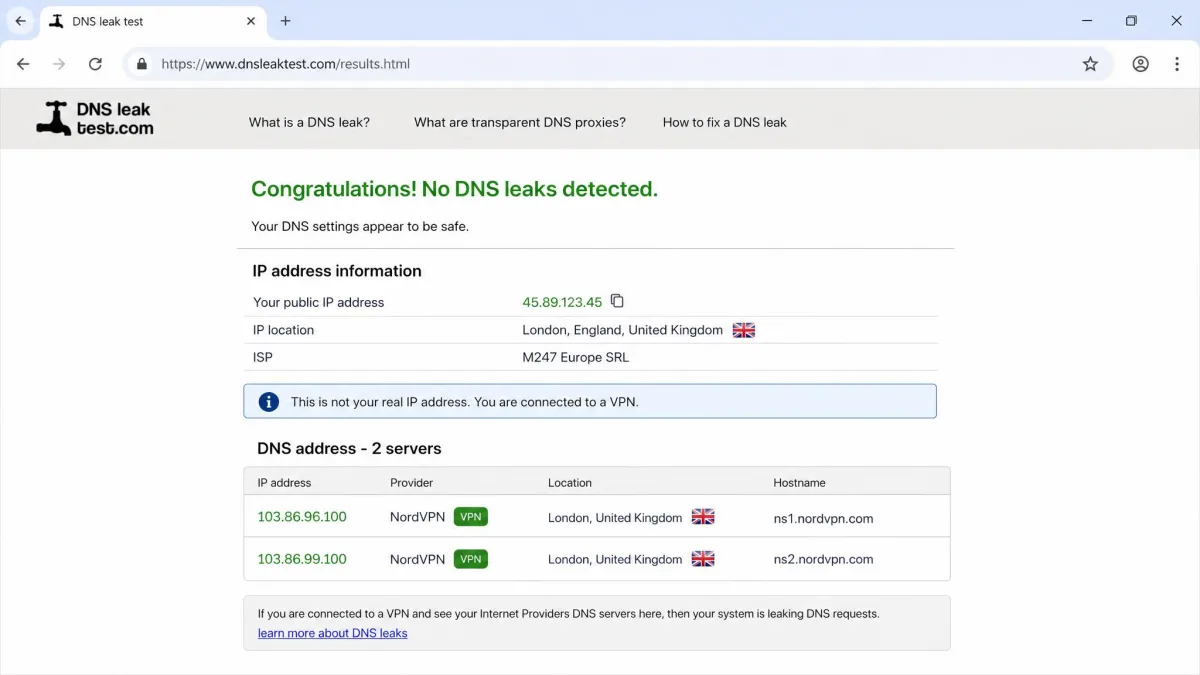
Task: Click UK flag in ns2.nordvpn.com row
Action: [x=703, y=559]
